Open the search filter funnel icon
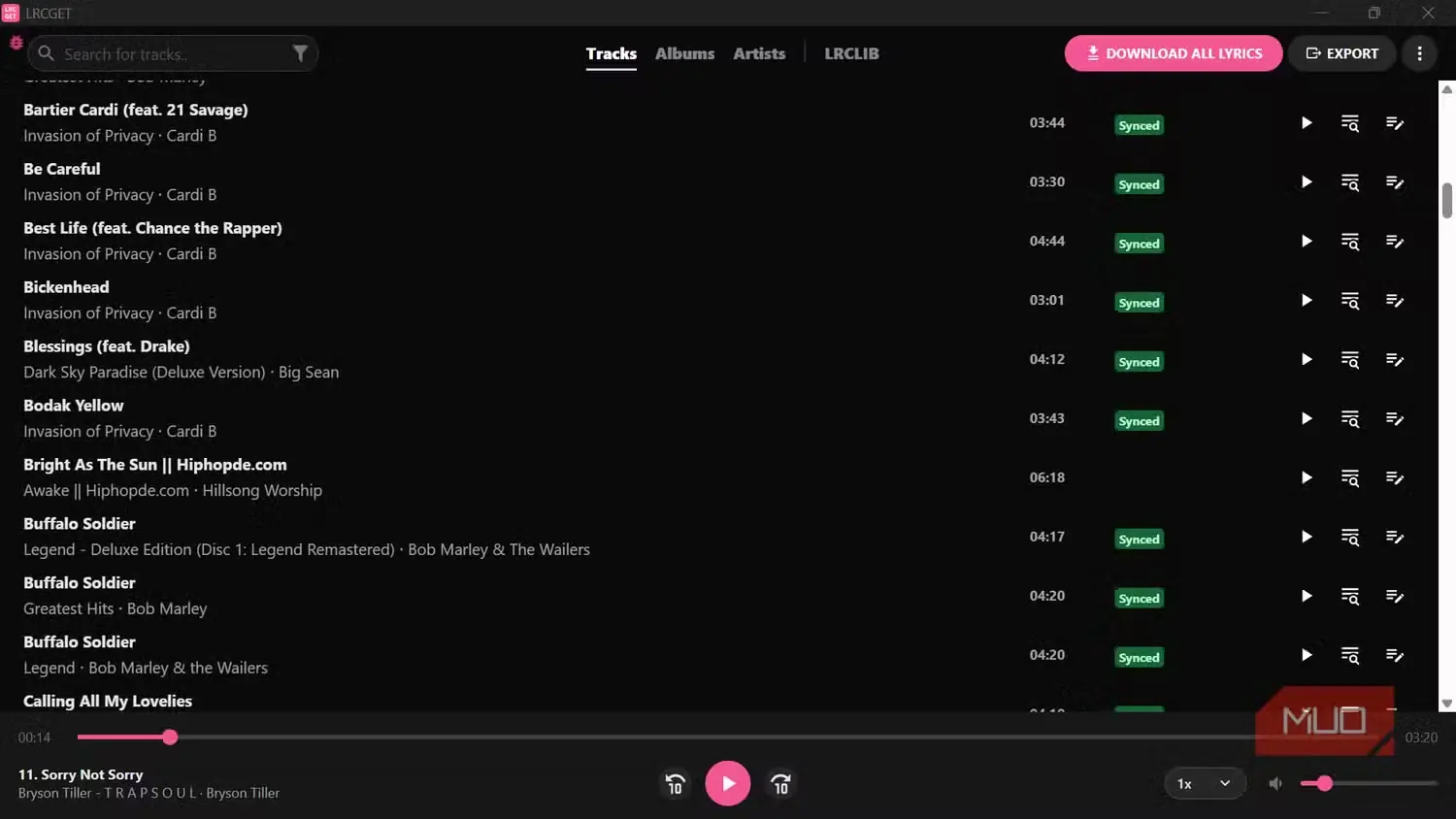1456x819 pixels. click(300, 53)
